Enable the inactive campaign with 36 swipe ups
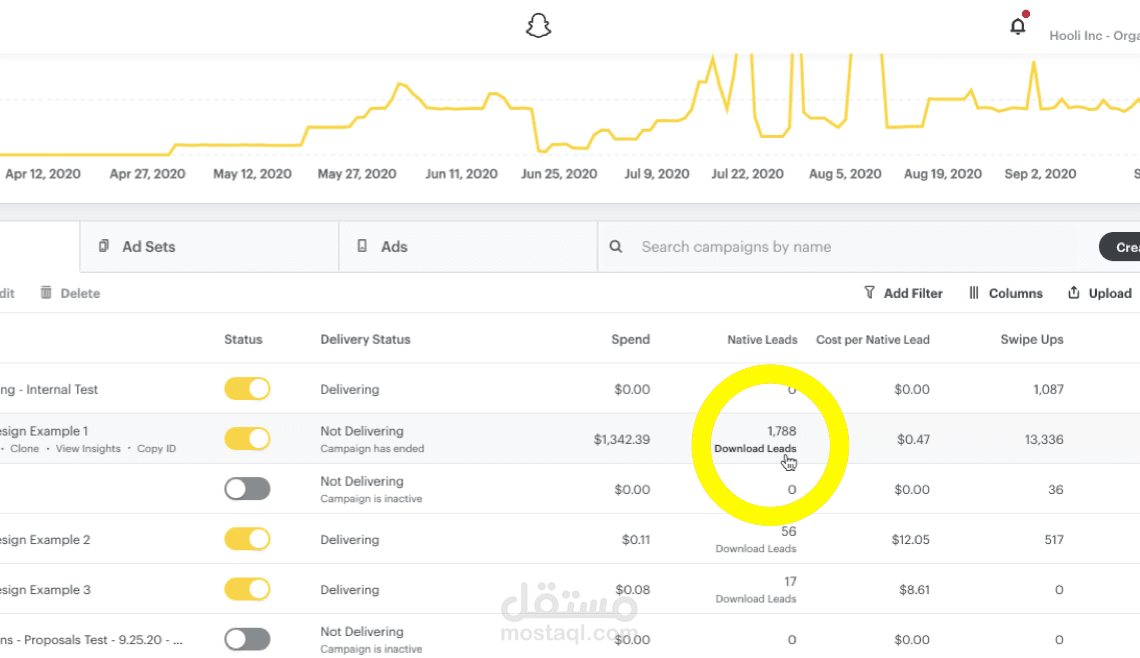 [x=247, y=489]
